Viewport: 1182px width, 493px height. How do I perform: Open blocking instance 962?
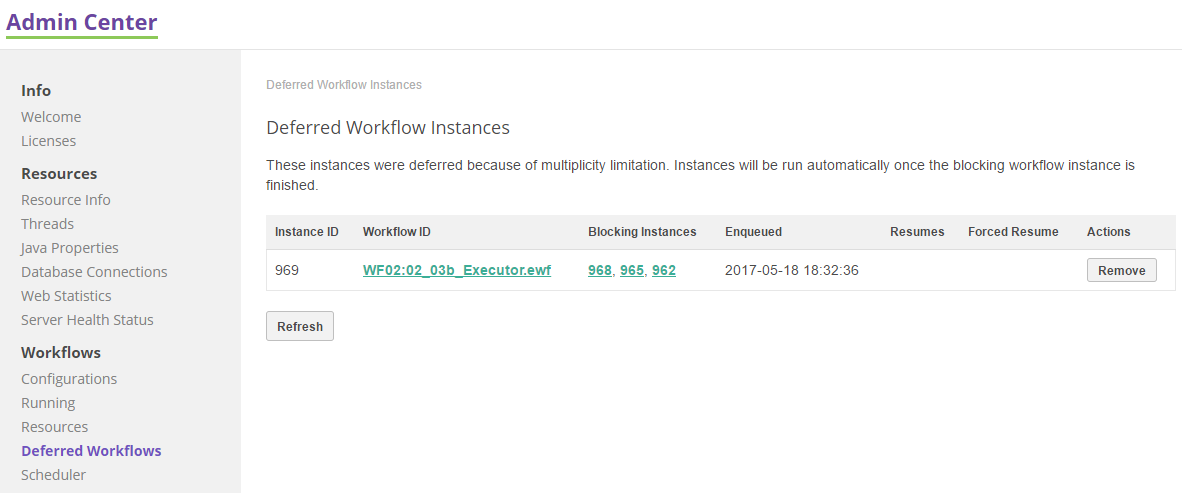point(664,270)
